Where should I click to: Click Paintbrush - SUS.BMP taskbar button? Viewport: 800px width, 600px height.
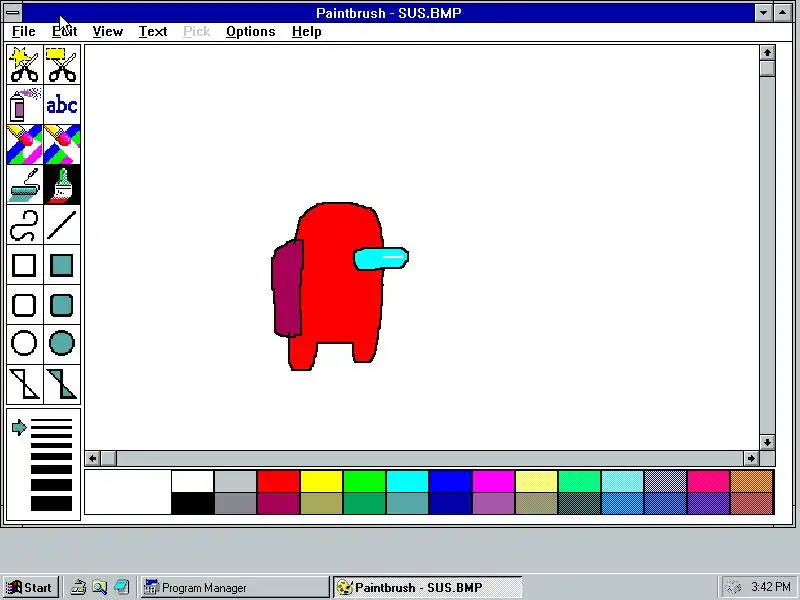[428, 587]
